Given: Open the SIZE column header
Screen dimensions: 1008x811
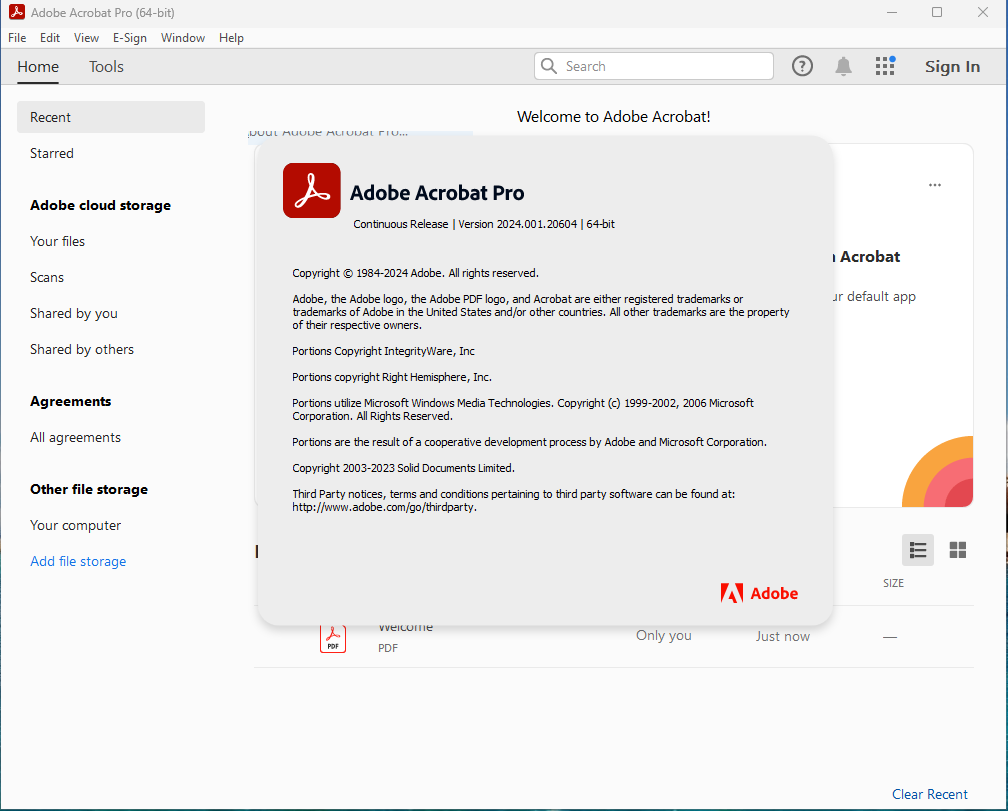Looking at the screenshot, I should [x=893, y=583].
